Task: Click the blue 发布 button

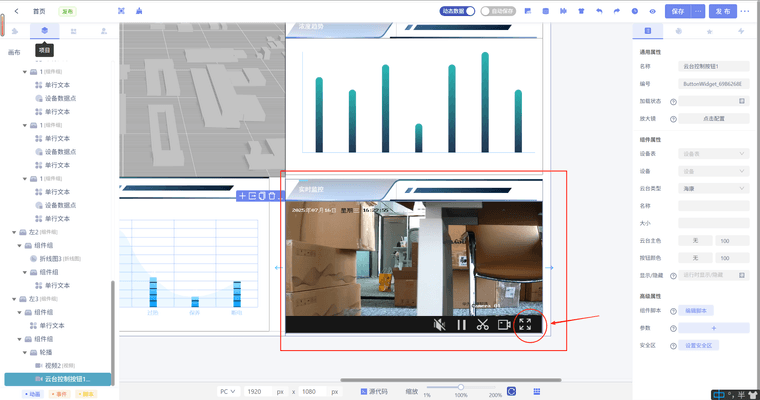Action: (x=723, y=11)
